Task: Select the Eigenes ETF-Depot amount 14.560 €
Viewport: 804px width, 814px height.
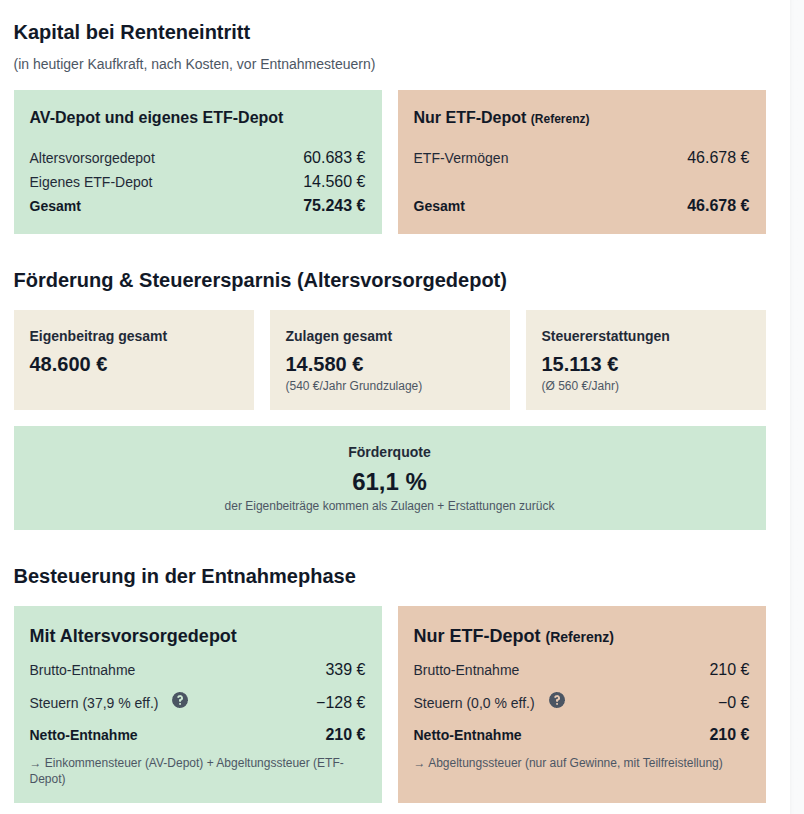Action: point(334,182)
